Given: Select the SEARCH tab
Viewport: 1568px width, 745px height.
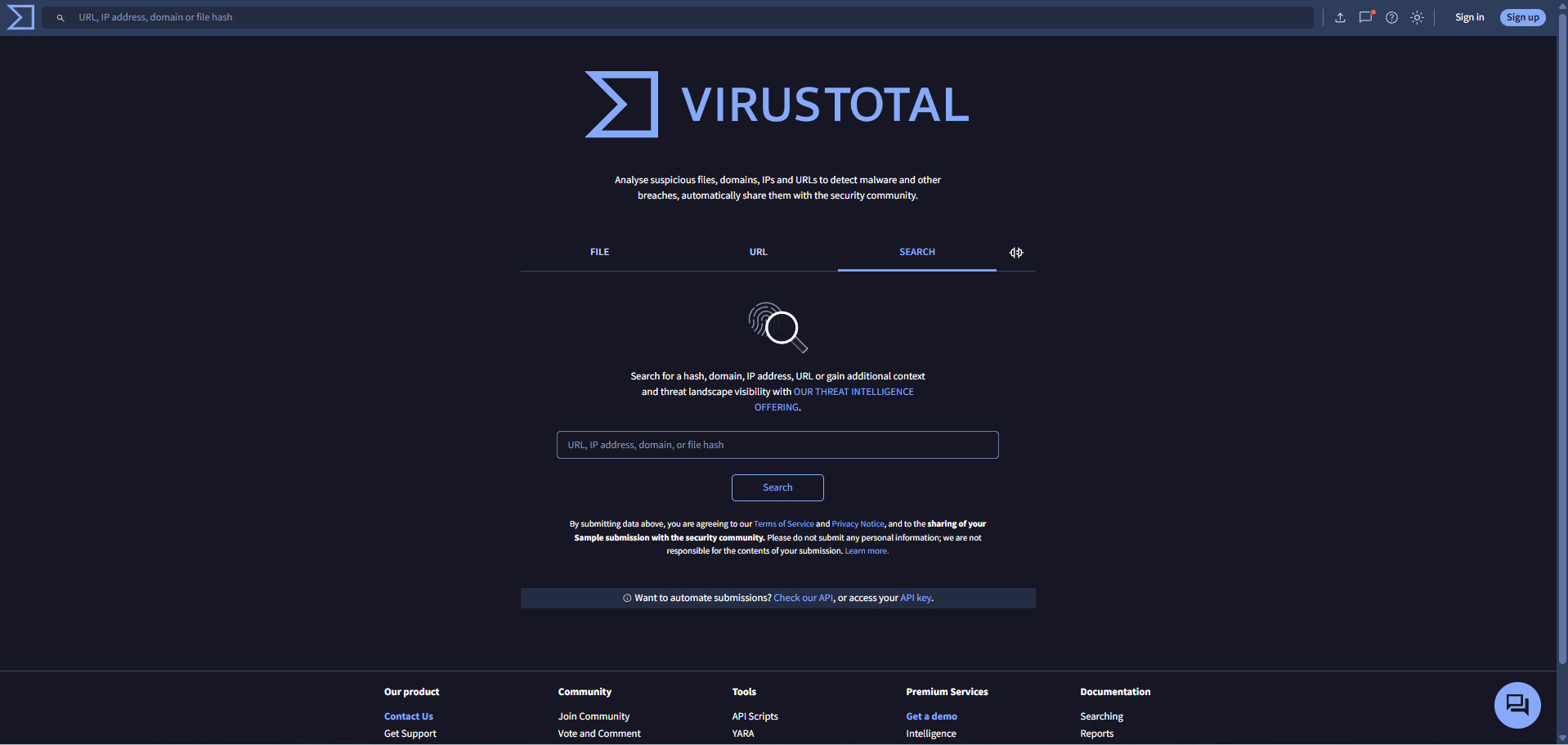Looking at the screenshot, I should point(917,252).
